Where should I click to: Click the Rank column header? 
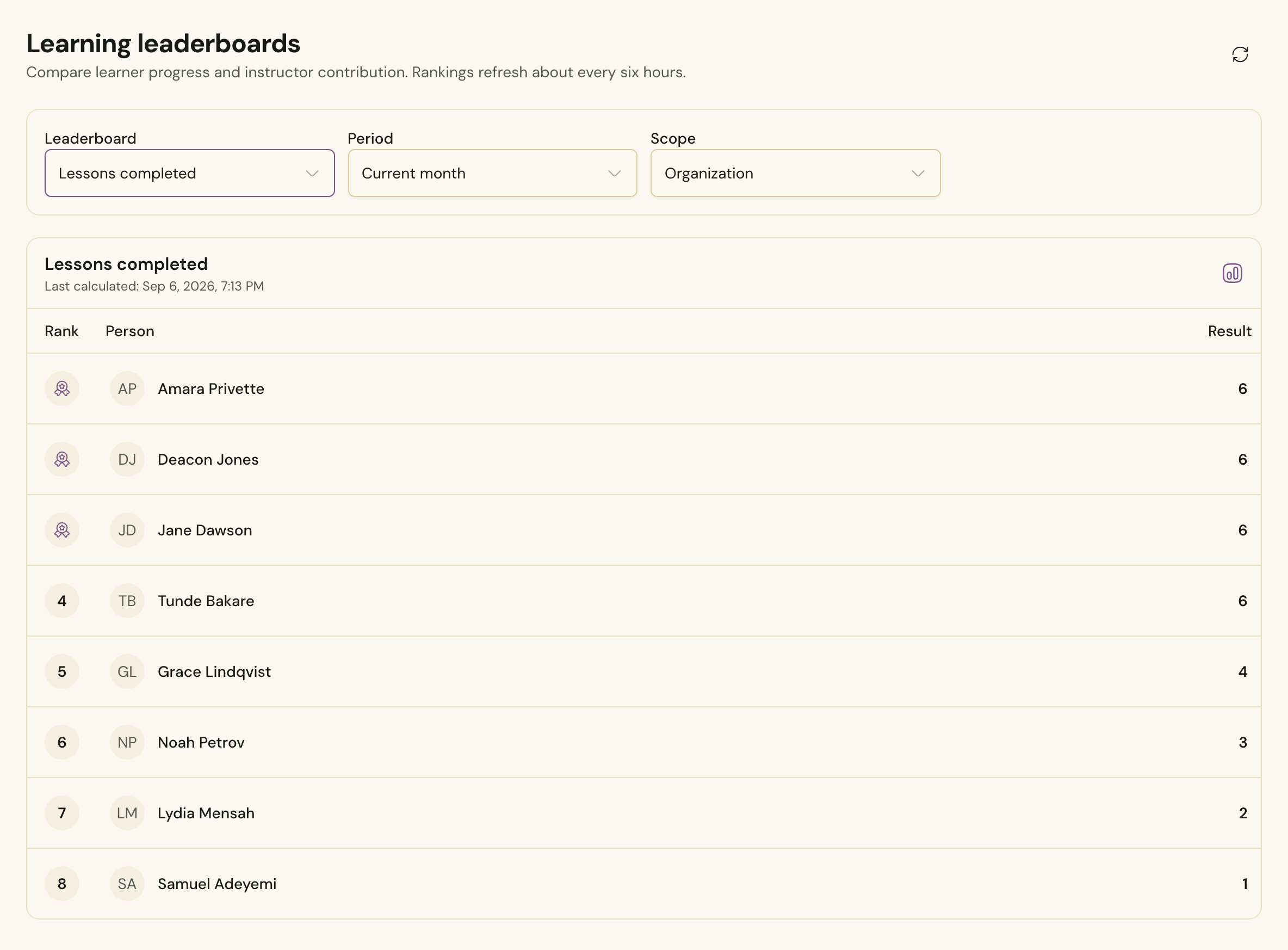click(61, 331)
